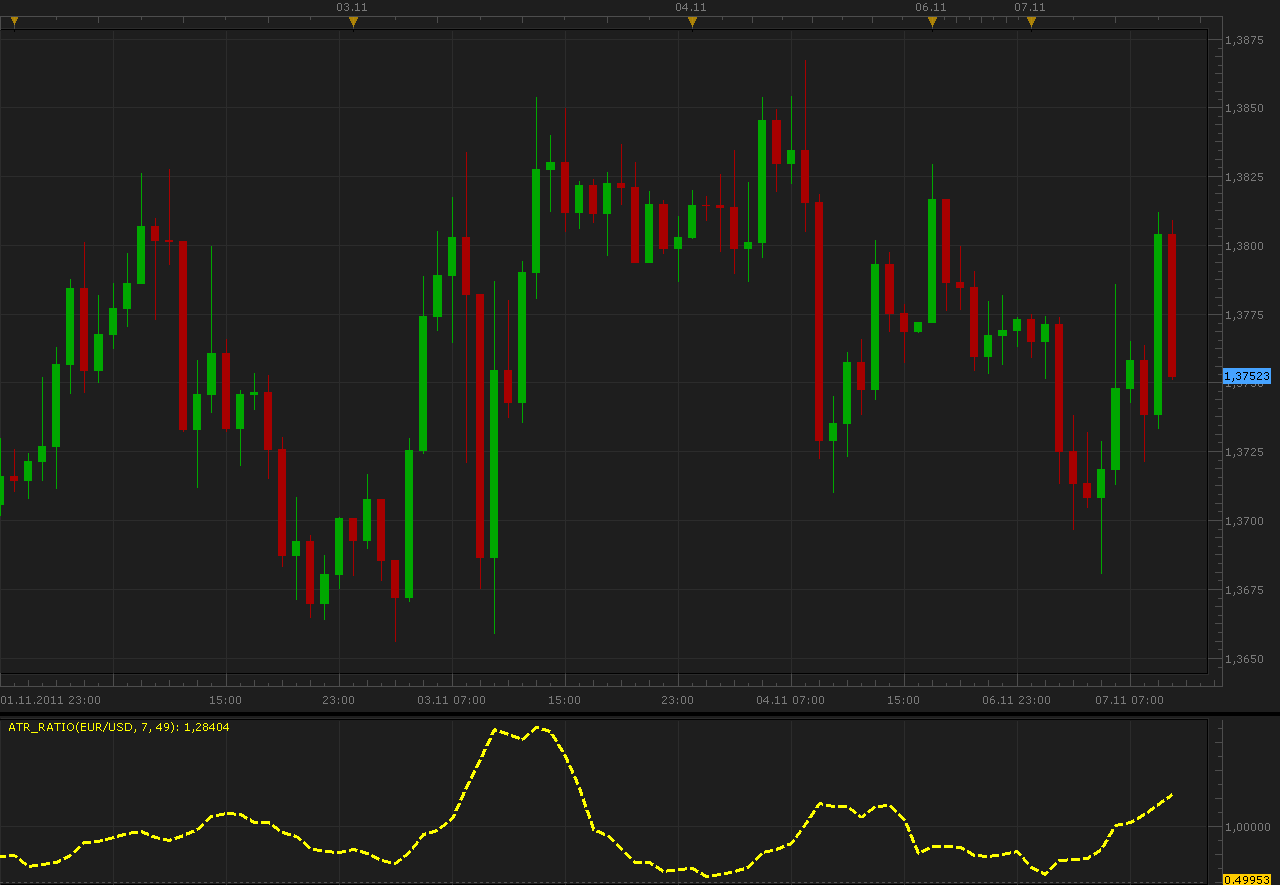Click the 03.11 07:00 time axis label
Viewport: 1280px width, 885px height.
tap(451, 700)
